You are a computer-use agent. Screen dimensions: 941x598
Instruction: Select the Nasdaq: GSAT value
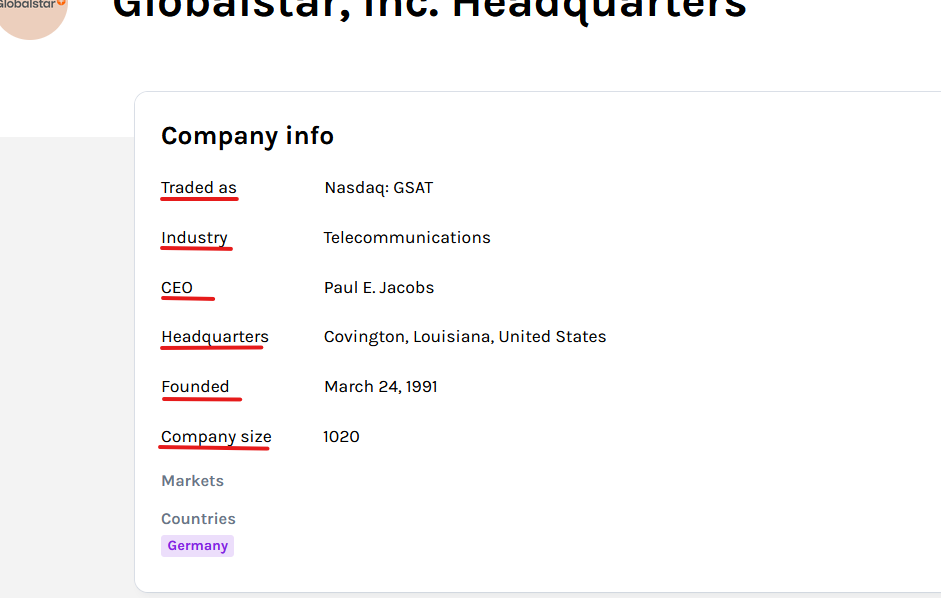point(379,188)
